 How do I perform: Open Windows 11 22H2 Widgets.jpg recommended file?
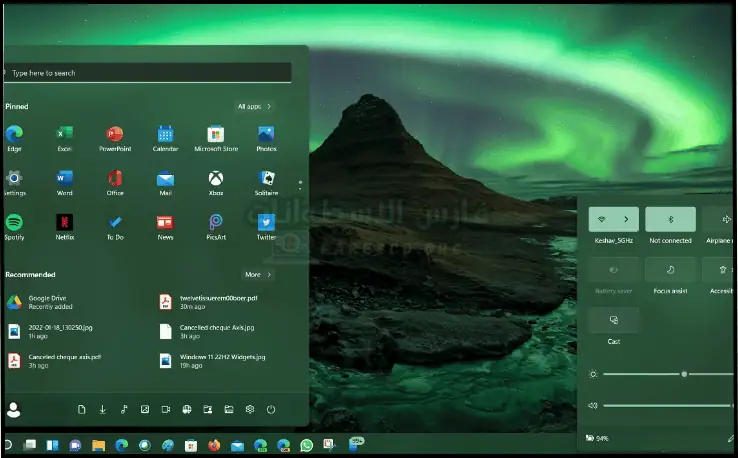222,359
